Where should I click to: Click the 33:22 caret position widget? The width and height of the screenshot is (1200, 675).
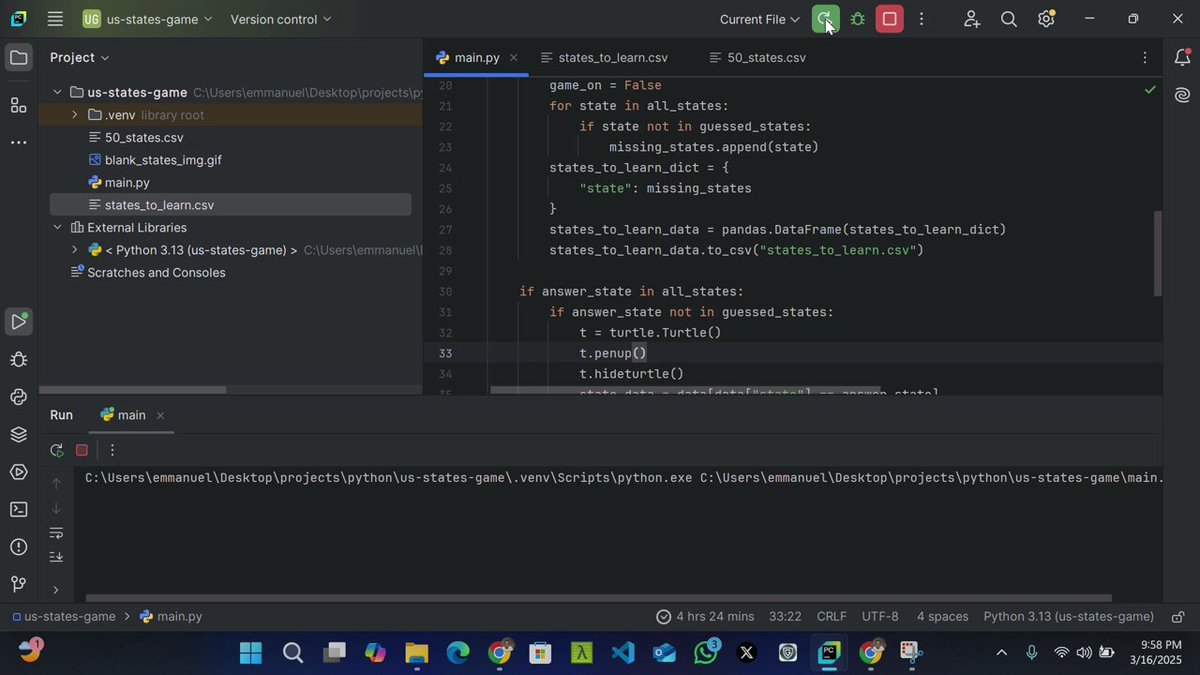click(785, 617)
